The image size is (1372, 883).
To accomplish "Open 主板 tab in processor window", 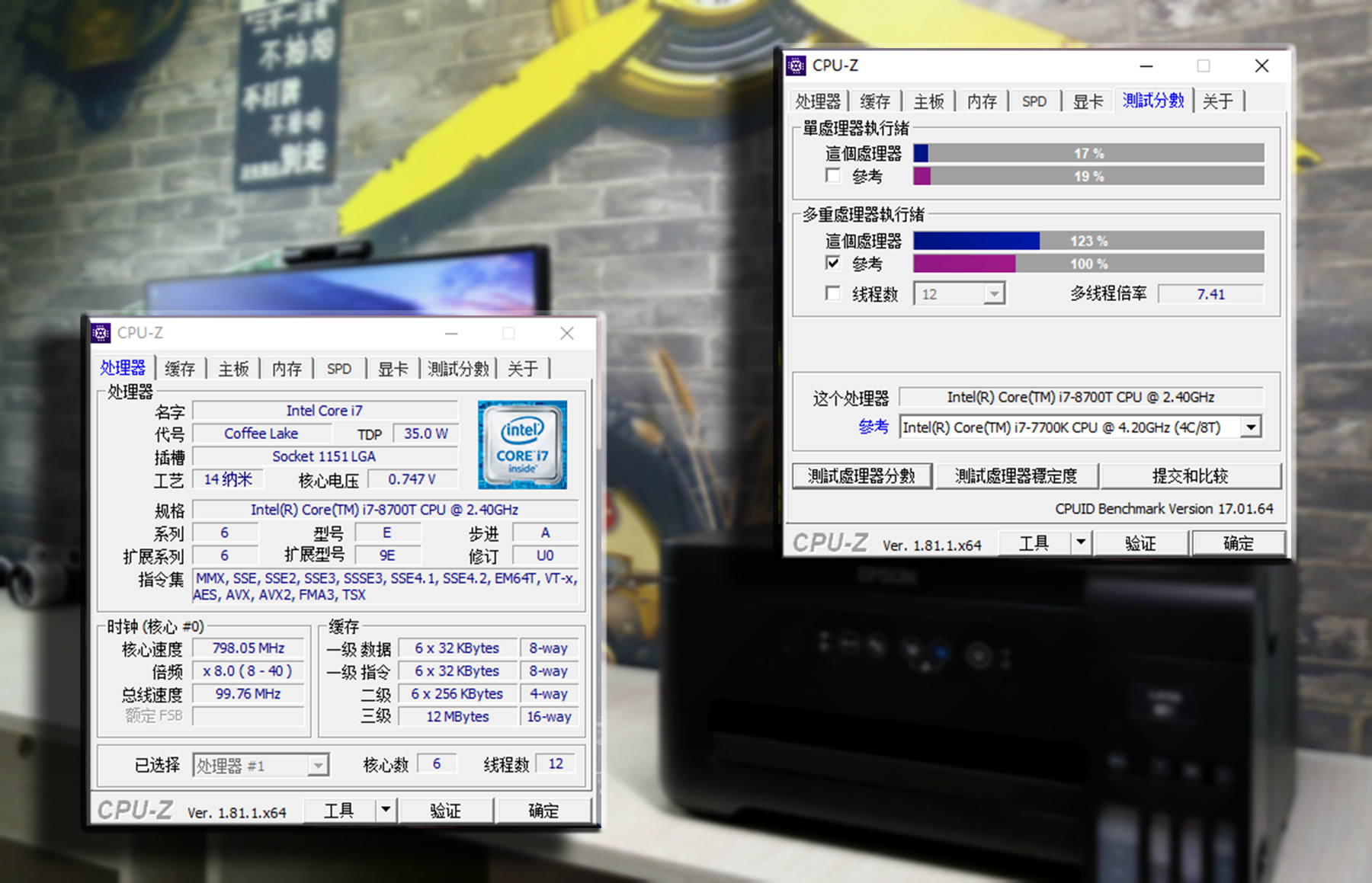I will point(233,369).
